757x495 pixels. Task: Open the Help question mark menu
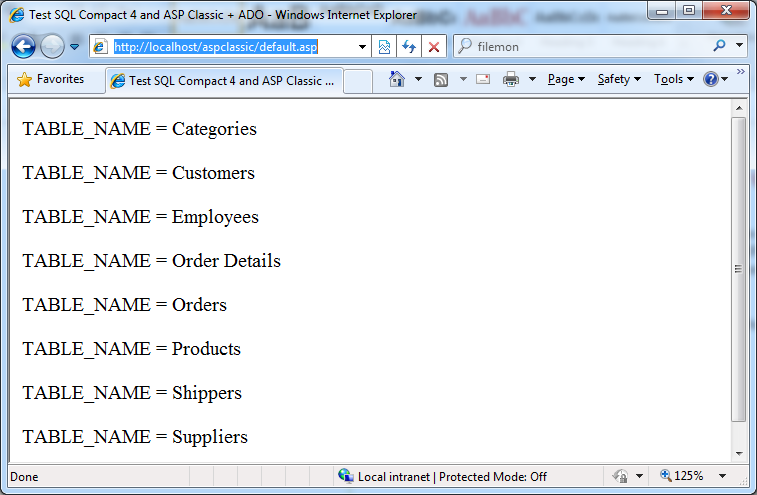coord(715,79)
